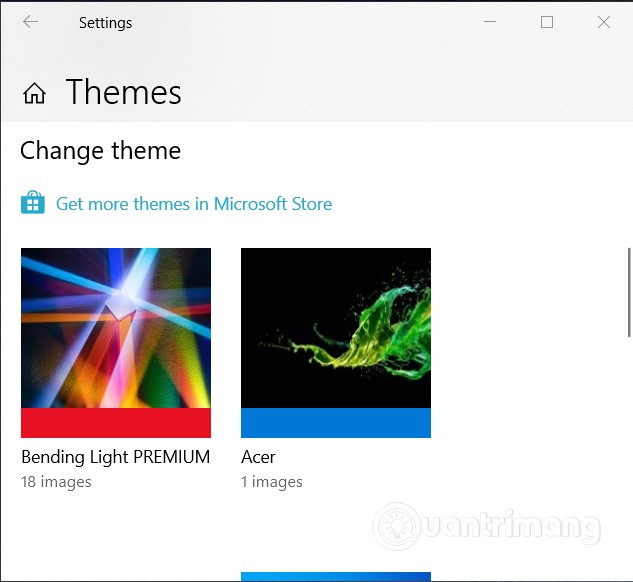The image size is (633, 582).
Task: Click the Change theme section heading
Action: click(x=101, y=151)
